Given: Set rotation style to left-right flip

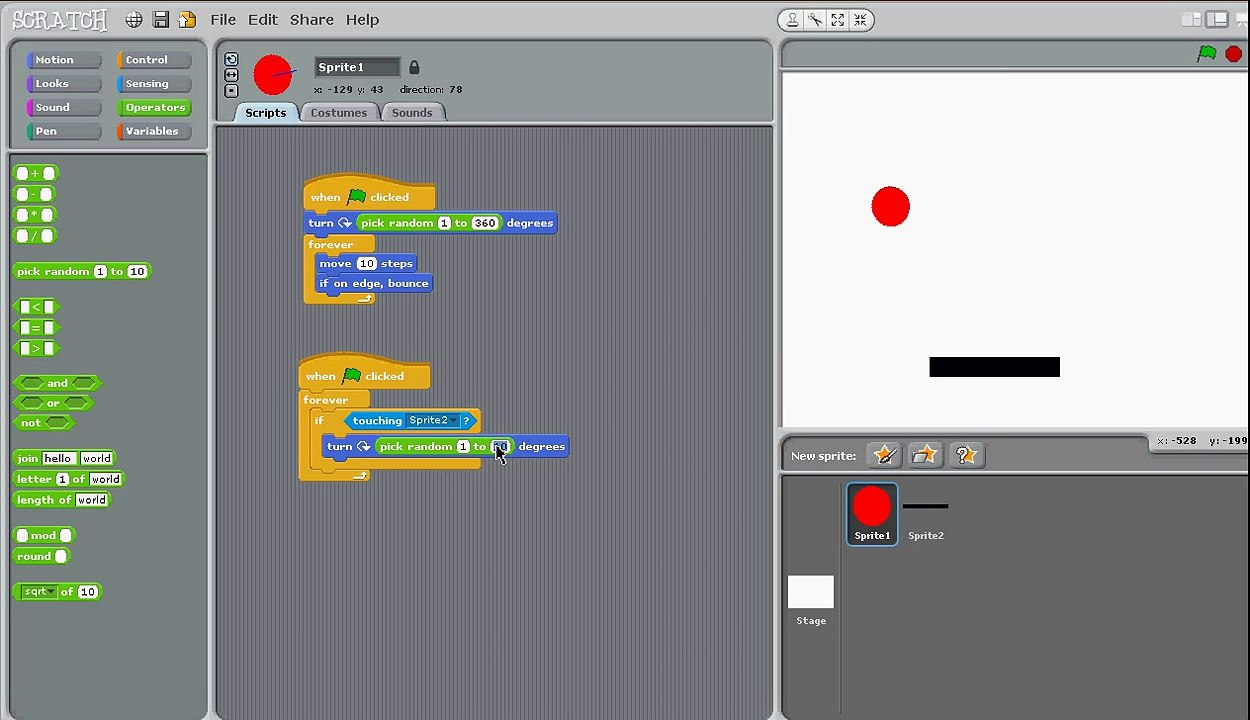Looking at the screenshot, I should pos(231,75).
